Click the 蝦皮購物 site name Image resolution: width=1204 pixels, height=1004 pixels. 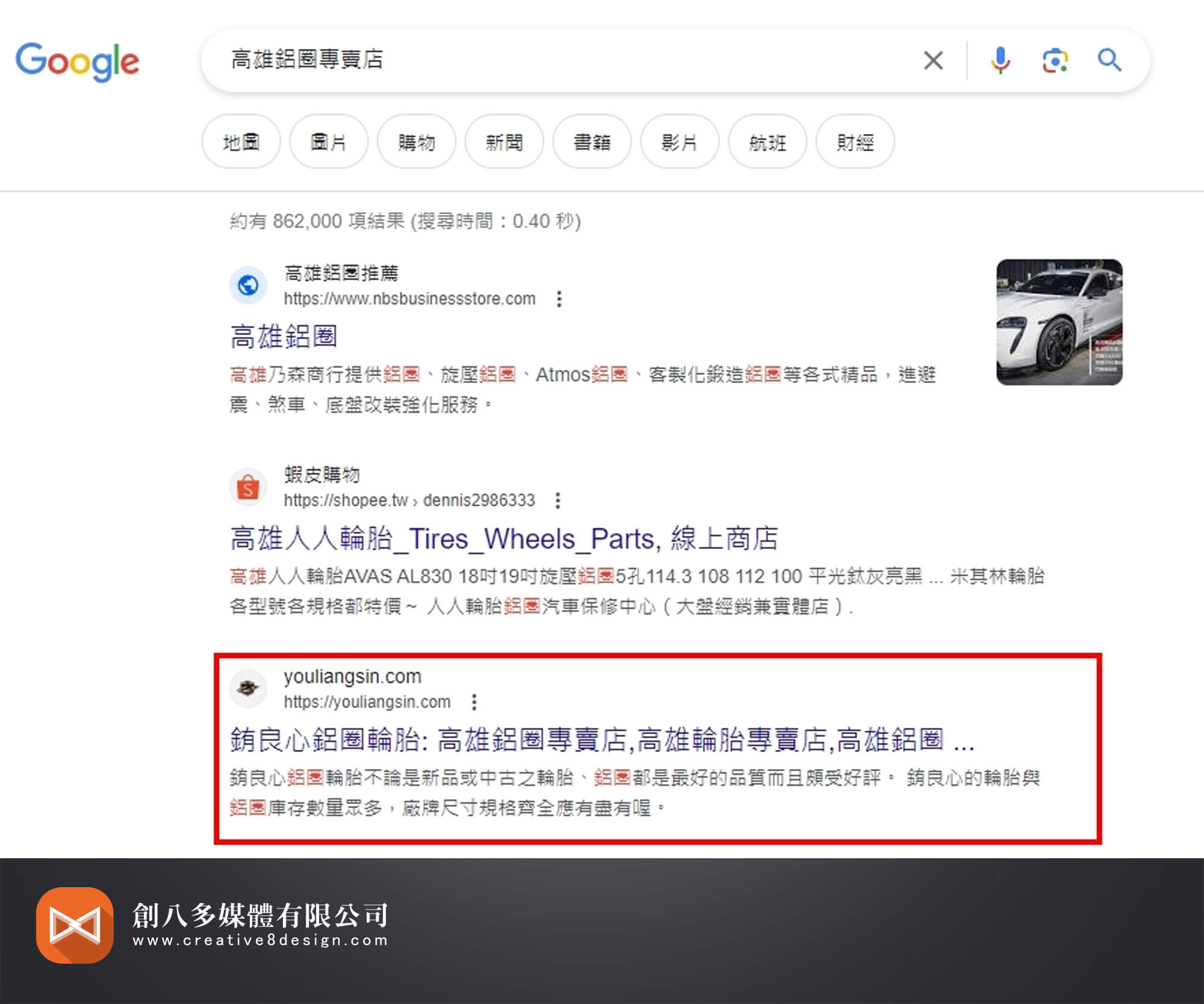322,475
